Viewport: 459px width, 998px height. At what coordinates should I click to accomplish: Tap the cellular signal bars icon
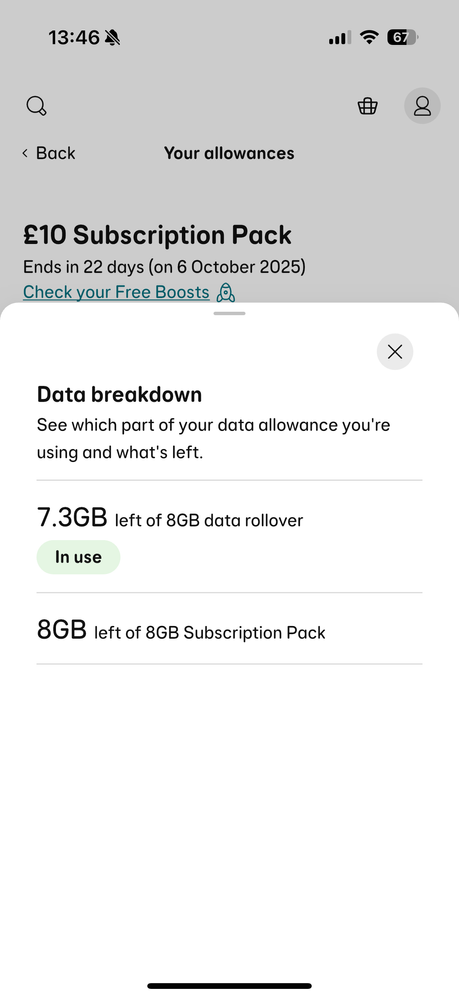point(339,38)
